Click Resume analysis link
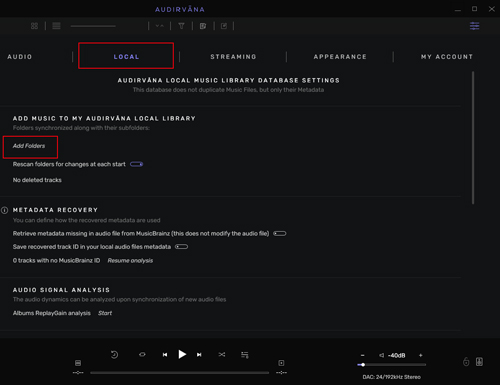Image resolution: width=500 pixels, height=385 pixels. coord(130,261)
